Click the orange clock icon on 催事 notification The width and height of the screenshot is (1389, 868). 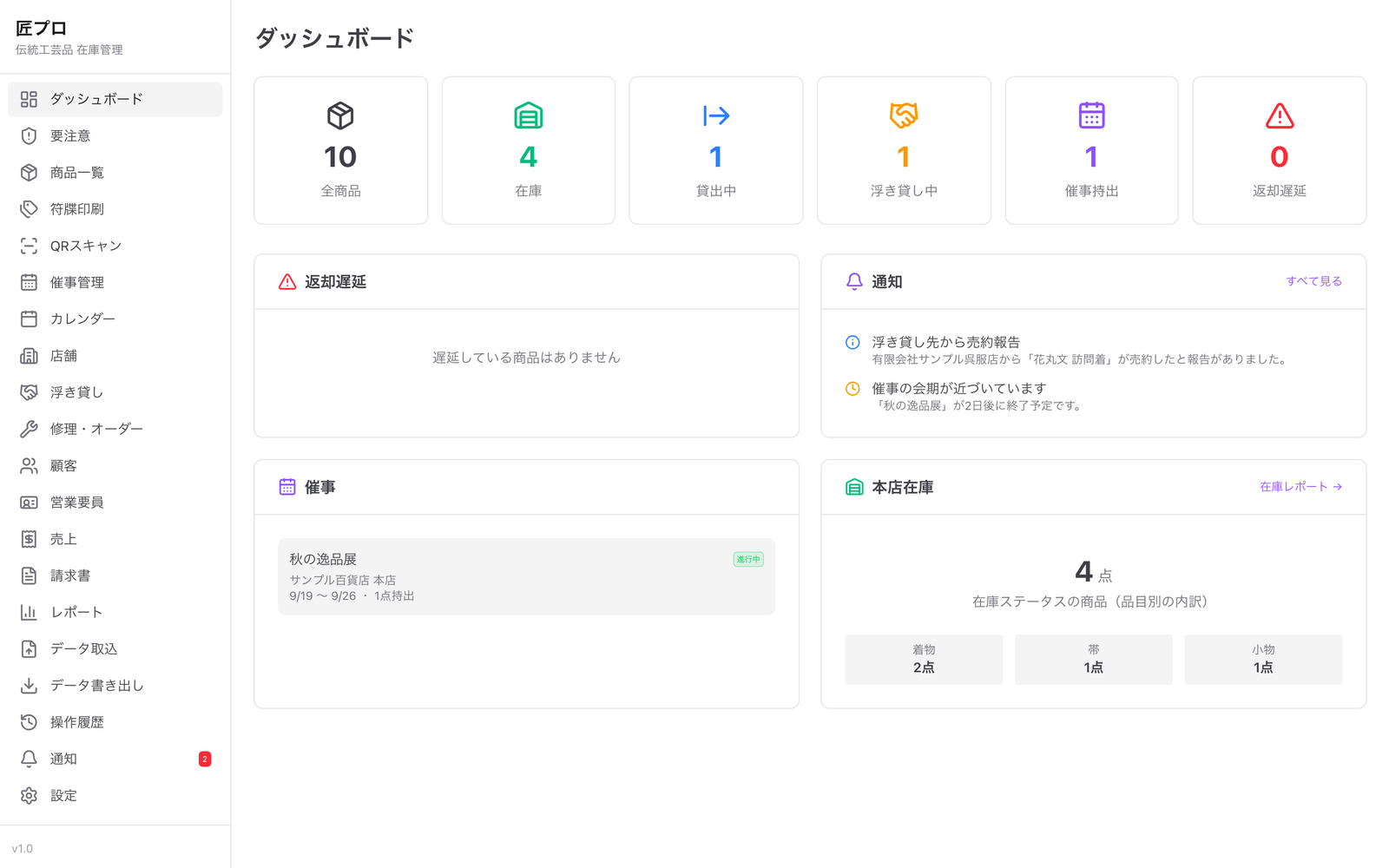852,388
